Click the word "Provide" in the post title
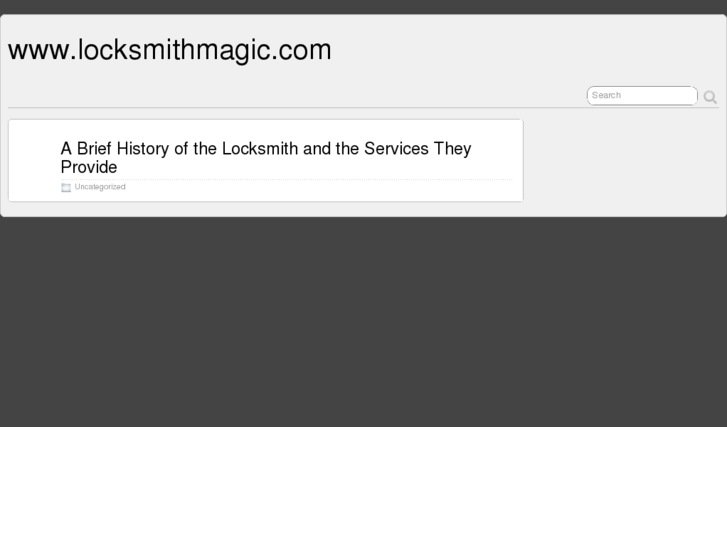The image size is (727, 545). click(x=89, y=167)
